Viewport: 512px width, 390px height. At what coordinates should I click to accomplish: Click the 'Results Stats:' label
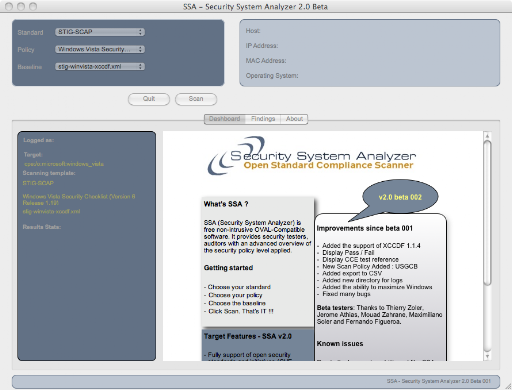pyautogui.click(x=42, y=227)
